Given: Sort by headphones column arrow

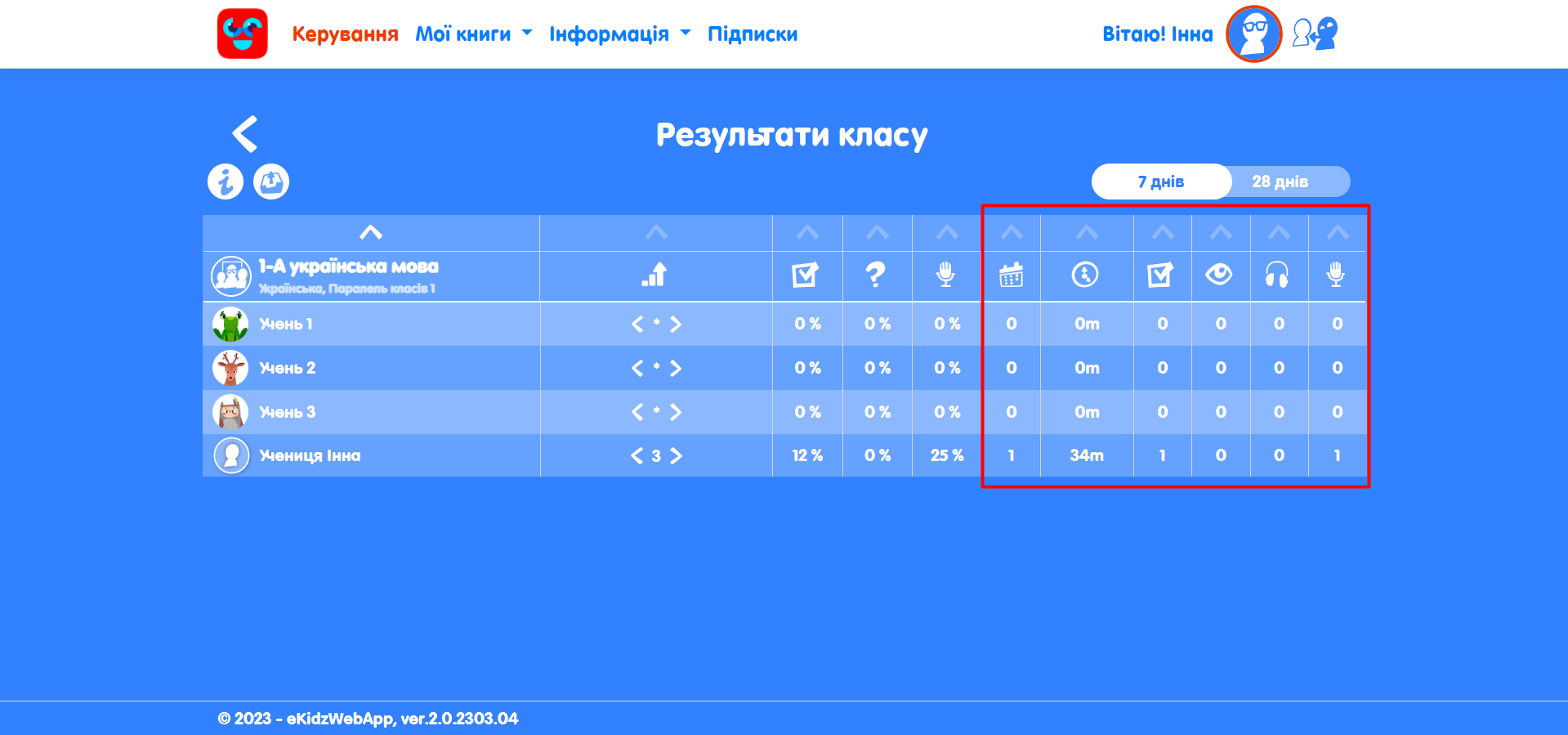Looking at the screenshot, I should point(1279,232).
